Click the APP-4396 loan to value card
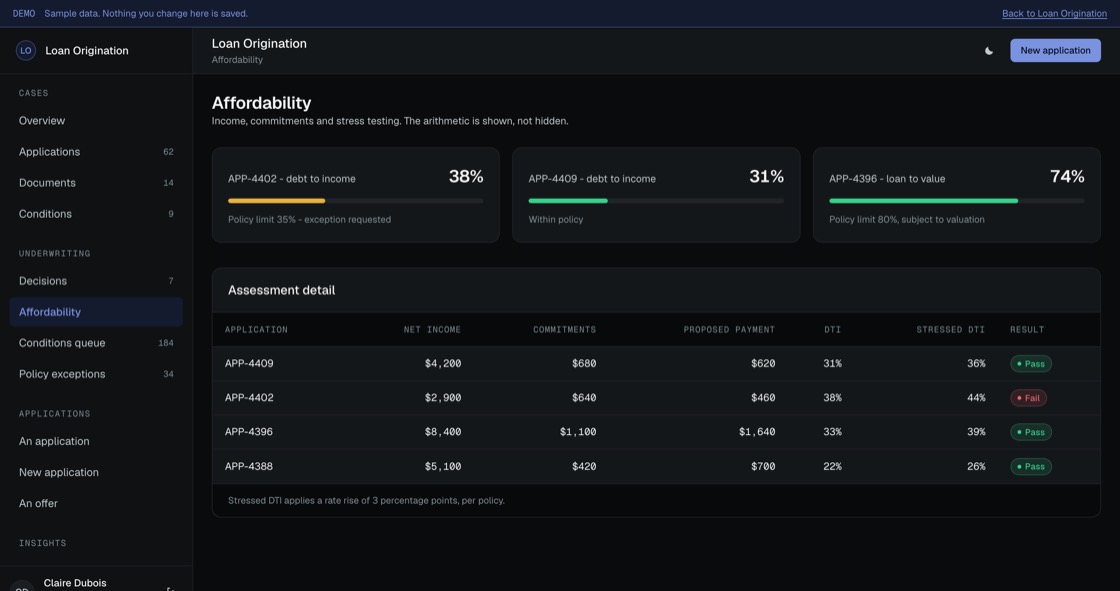This screenshot has width=1120, height=591. (x=956, y=195)
